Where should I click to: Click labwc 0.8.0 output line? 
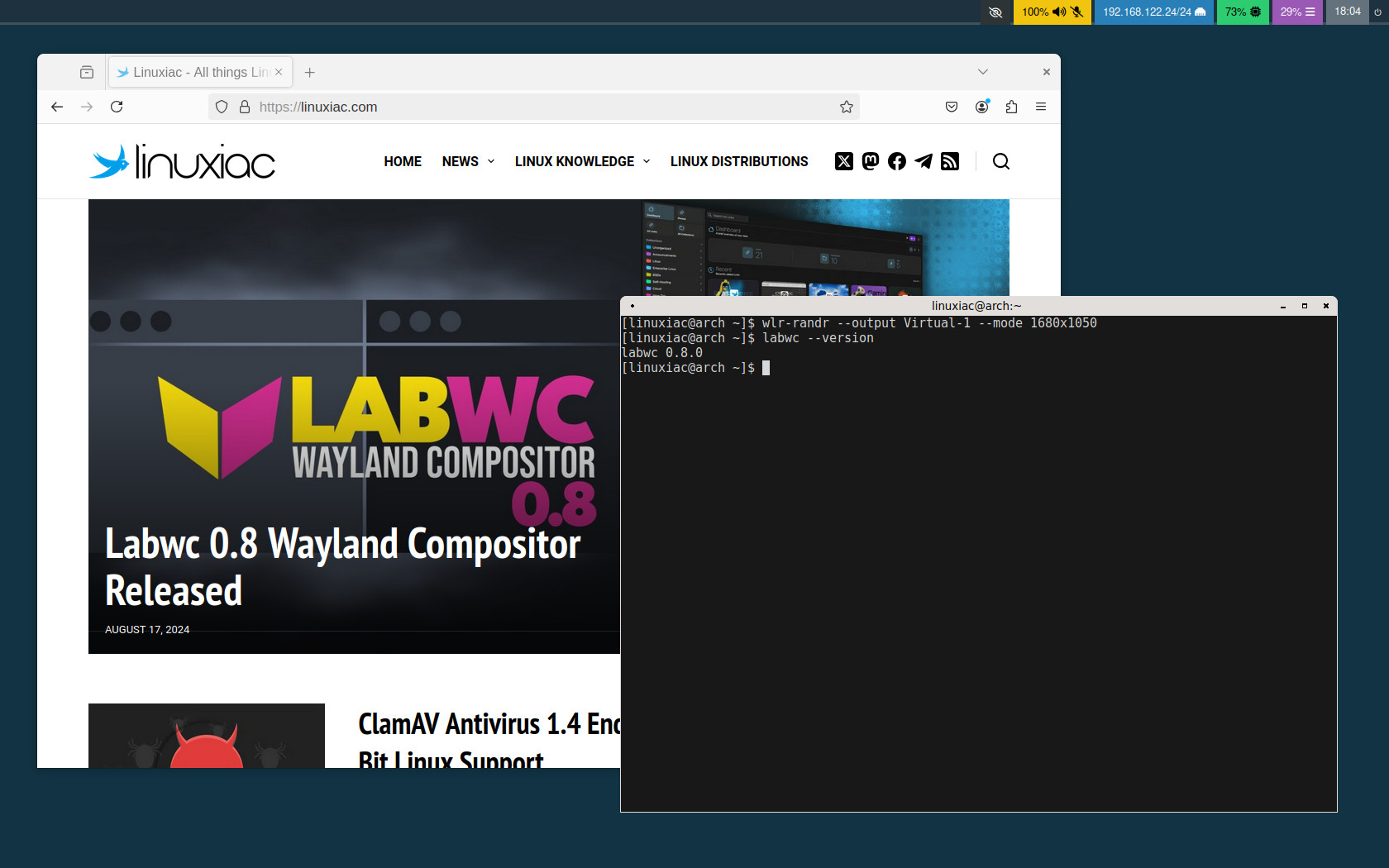tap(662, 353)
